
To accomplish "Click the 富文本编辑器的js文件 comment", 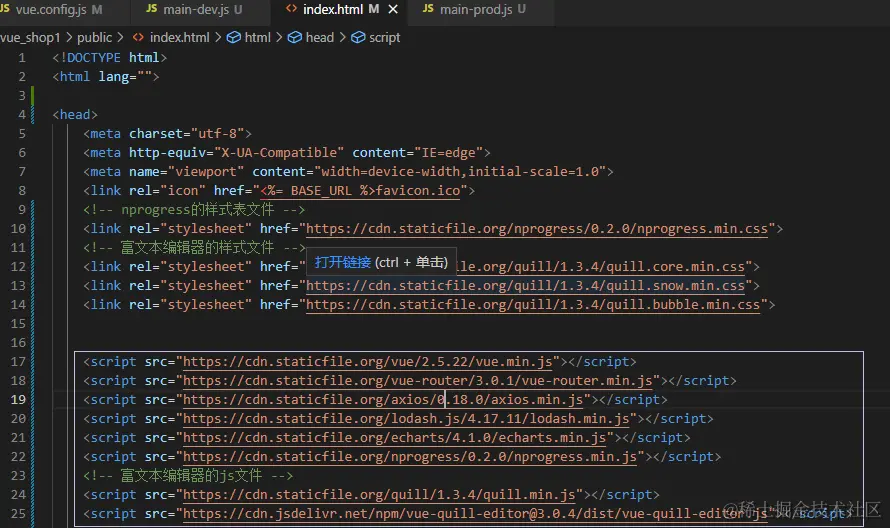I will (188, 476).
